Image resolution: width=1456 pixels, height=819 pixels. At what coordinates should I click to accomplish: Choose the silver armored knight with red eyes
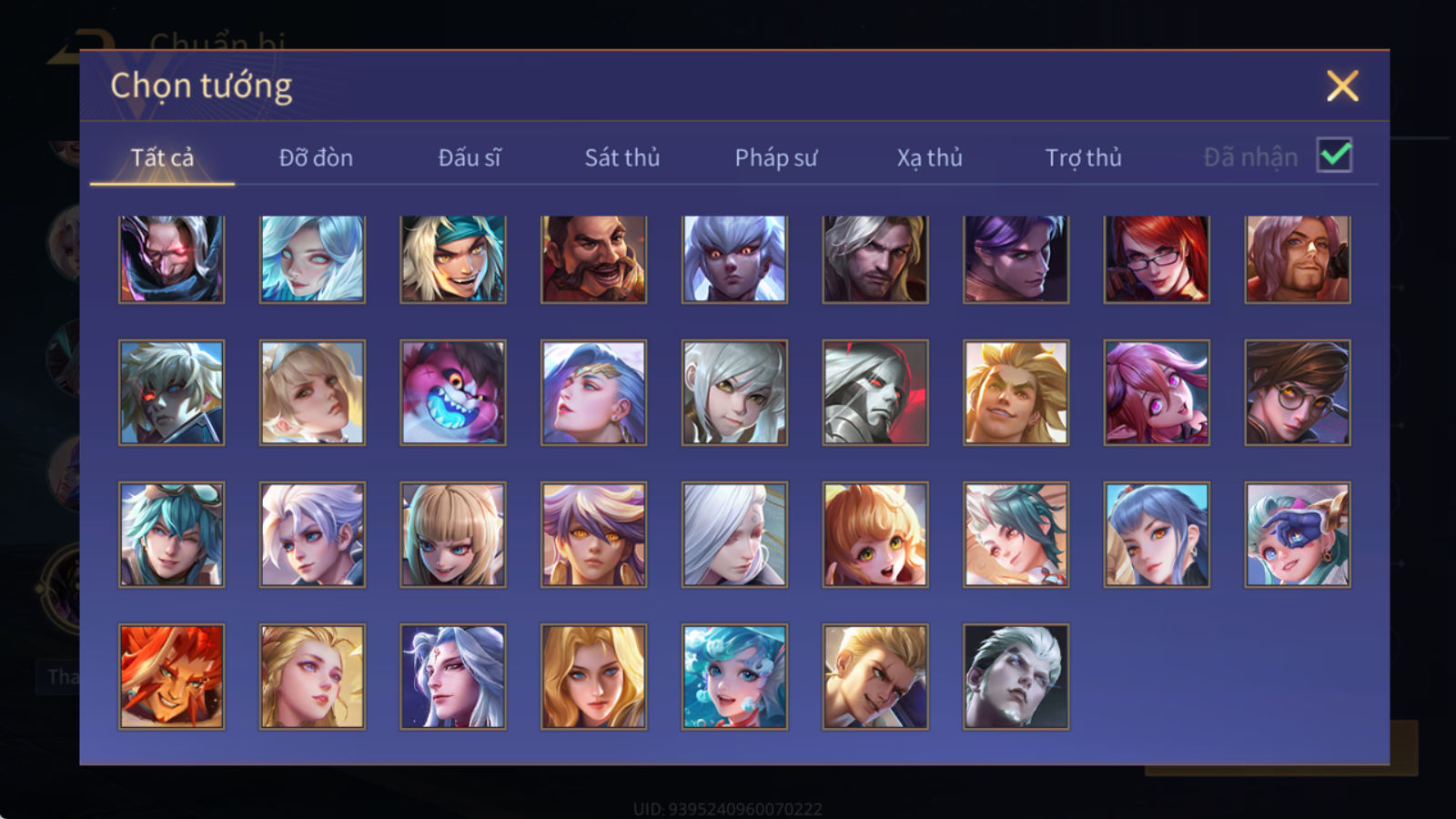[x=875, y=392]
